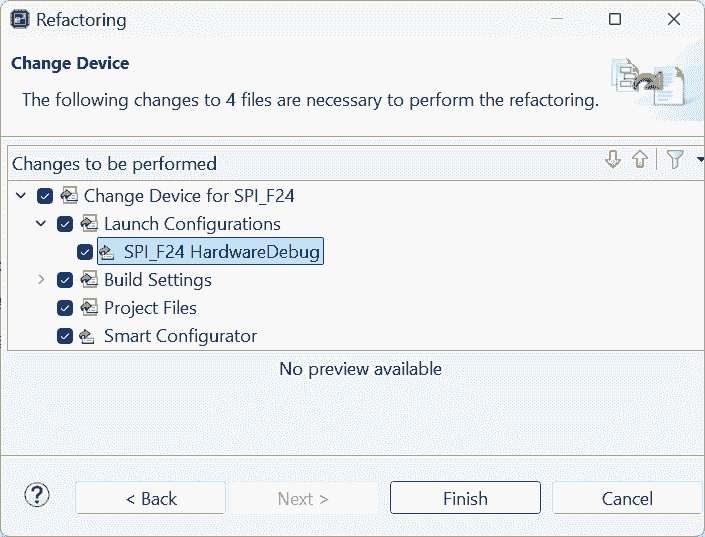
Task: Uncheck the SPI_F24 HardwareDebug checkbox
Action: pyautogui.click(x=85, y=252)
